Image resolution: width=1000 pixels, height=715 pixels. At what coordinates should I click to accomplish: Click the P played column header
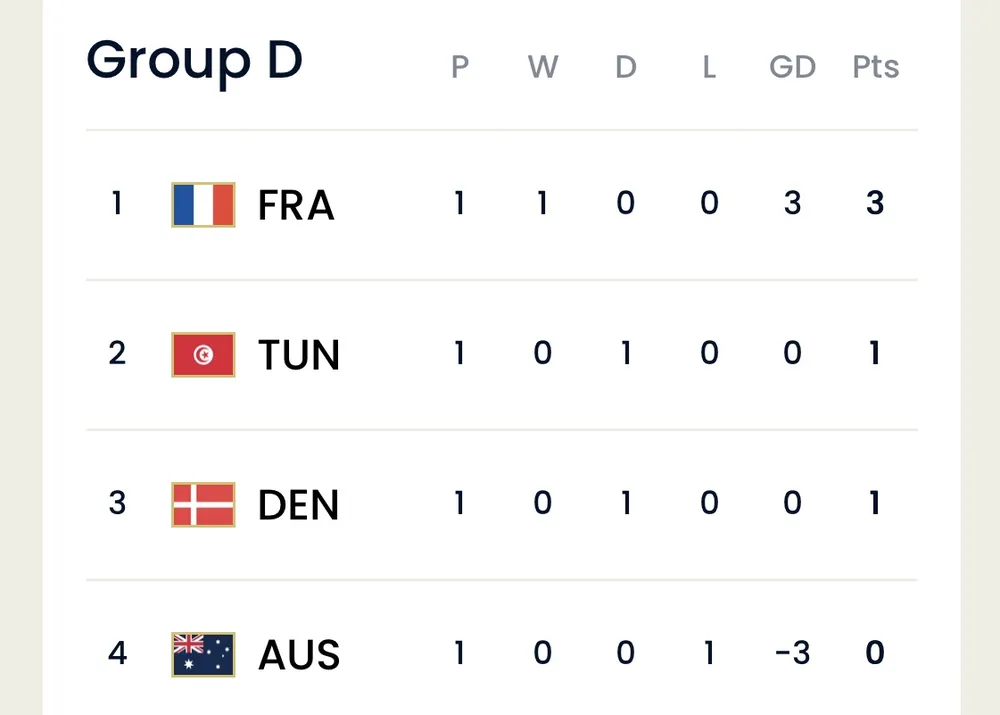[x=460, y=67]
